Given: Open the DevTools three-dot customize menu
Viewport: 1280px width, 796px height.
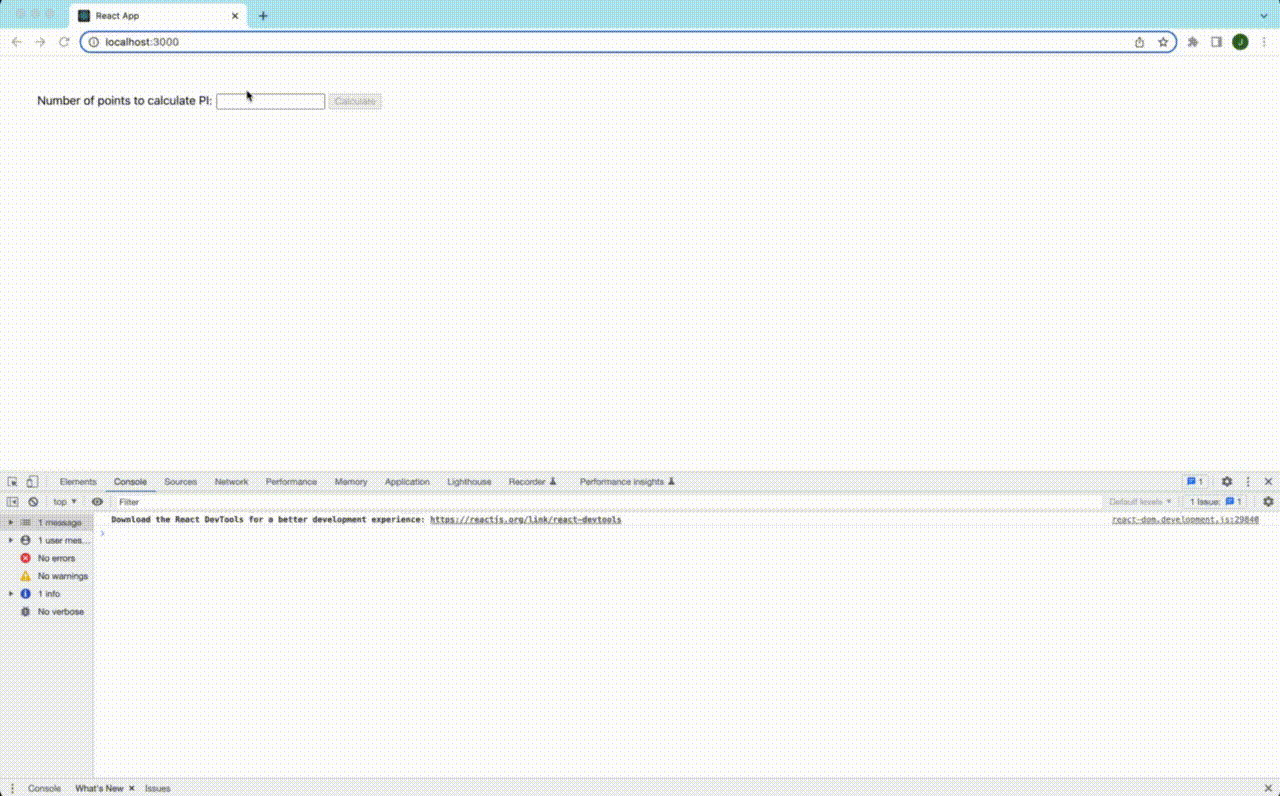Looking at the screenshot, I should pos(1248,482).
